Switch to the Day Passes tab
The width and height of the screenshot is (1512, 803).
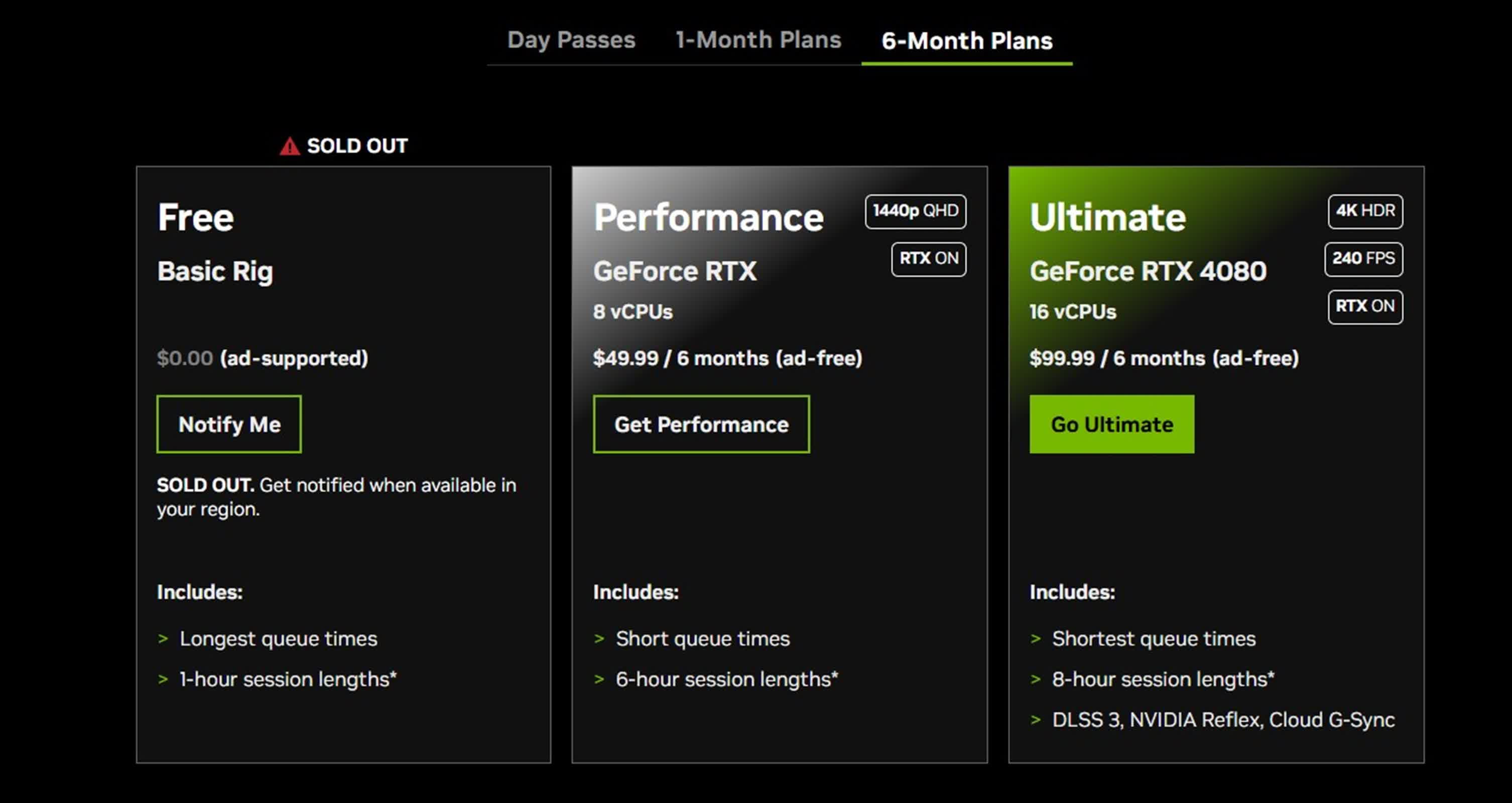(571, 40)
